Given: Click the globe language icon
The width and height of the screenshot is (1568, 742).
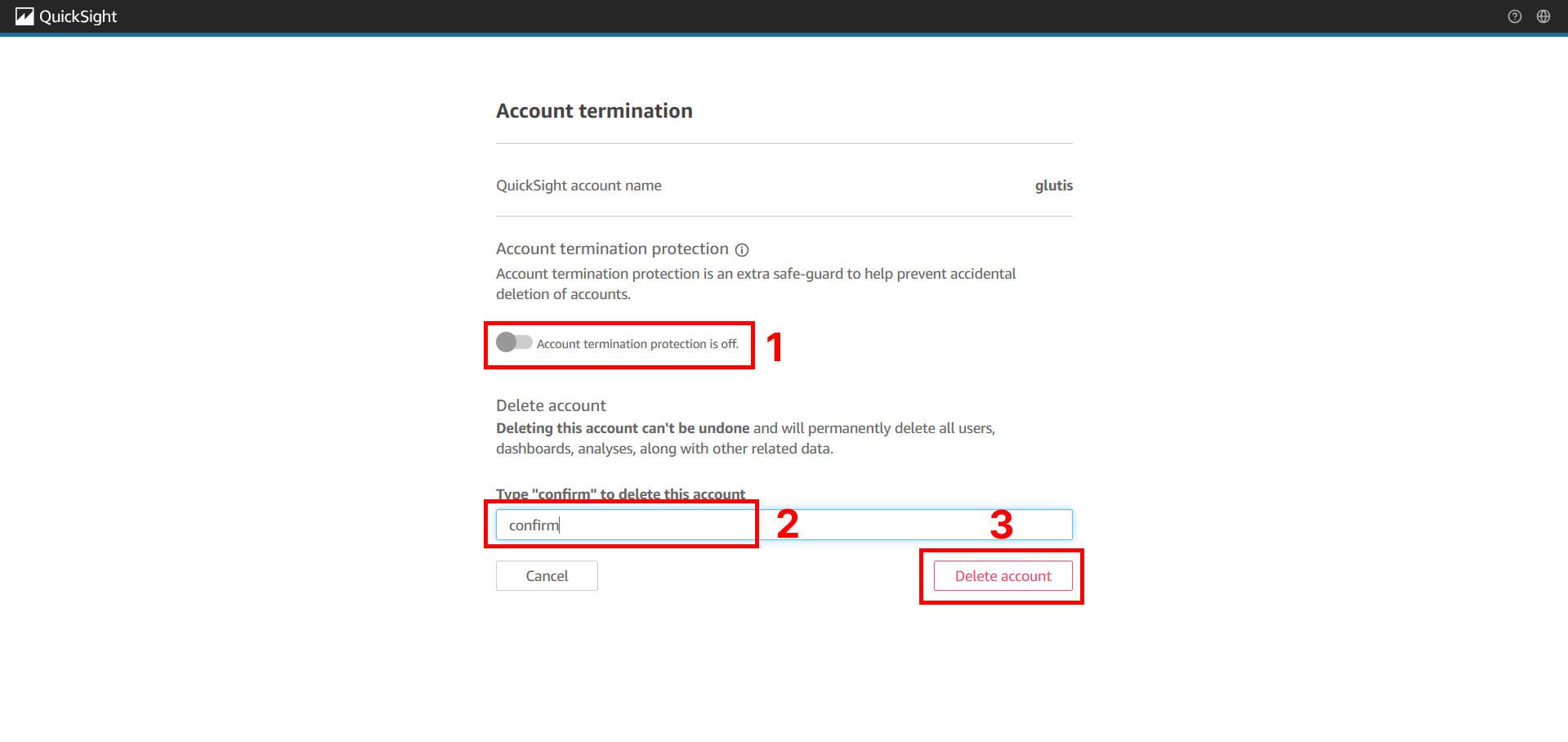Looking at the screenshot, I should (1543, 16).
